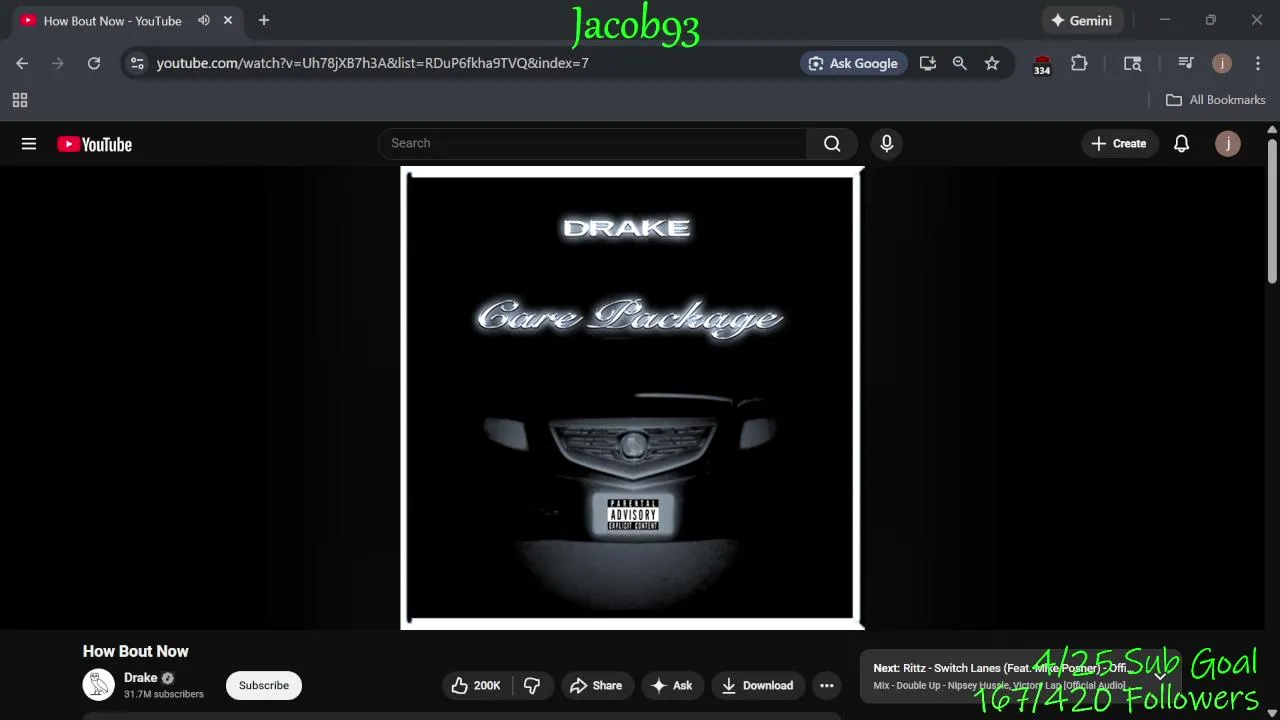Close the How Bout Now tab

point(228,20)
